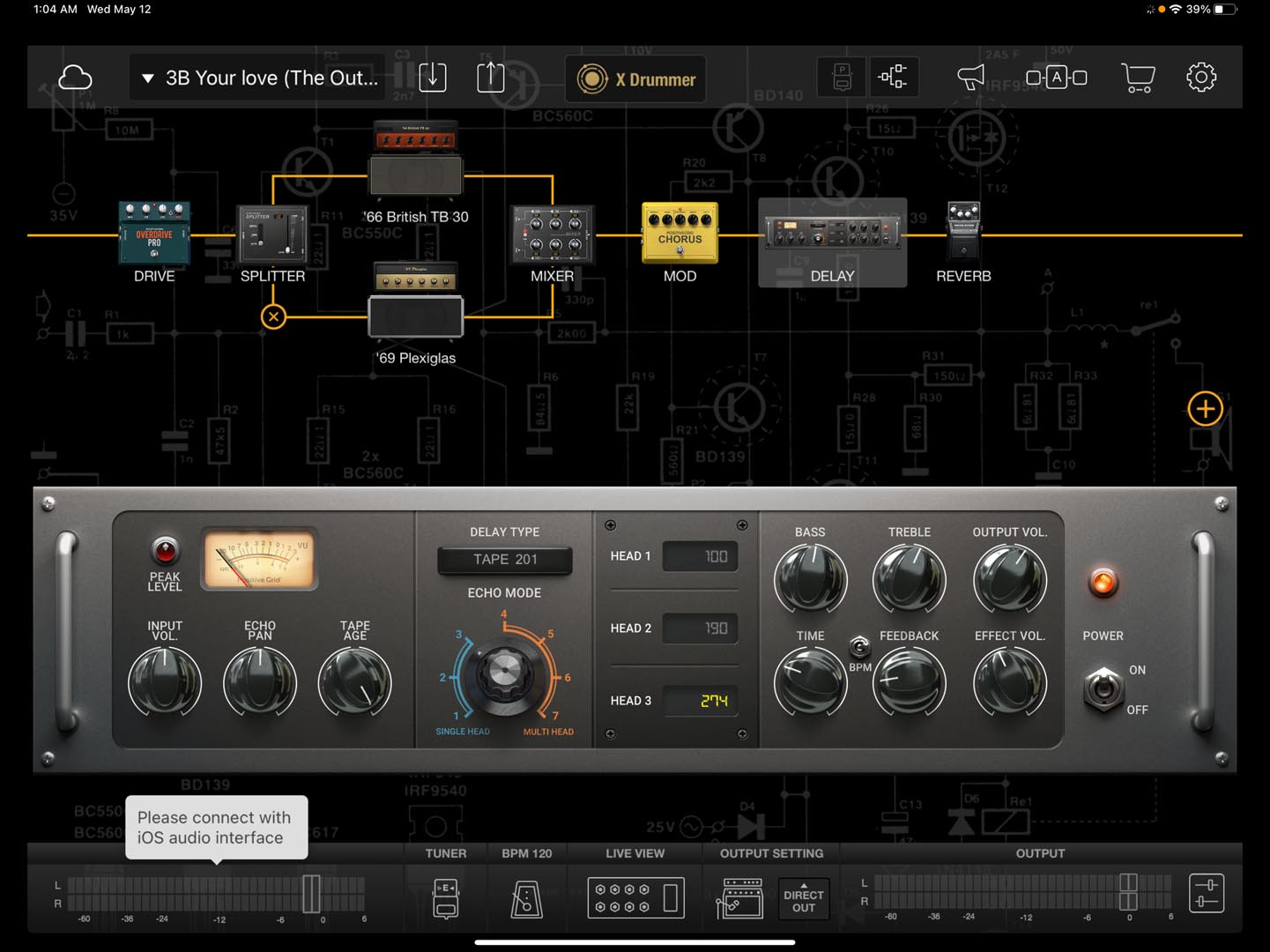Select the SPLITTER unit
Viewport: 1270px width, 952px height.
click(272, 234)
